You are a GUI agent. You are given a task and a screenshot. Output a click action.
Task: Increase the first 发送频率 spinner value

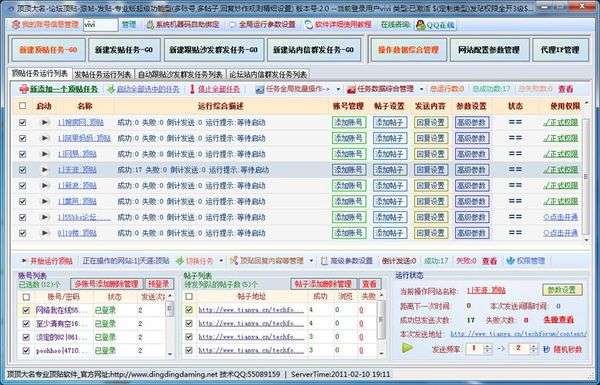[488, 346]
